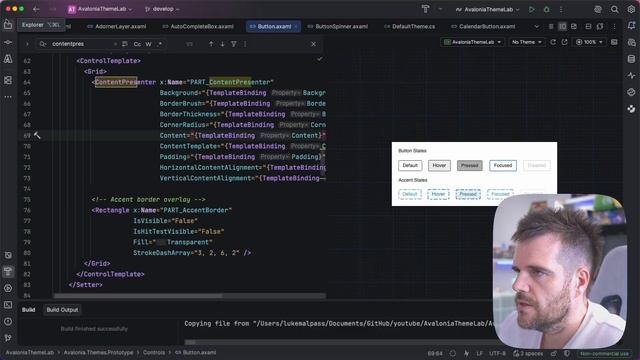Refresh the Avalonia previewer
Screen dimensions: 640x360
[x=553, y=42]
